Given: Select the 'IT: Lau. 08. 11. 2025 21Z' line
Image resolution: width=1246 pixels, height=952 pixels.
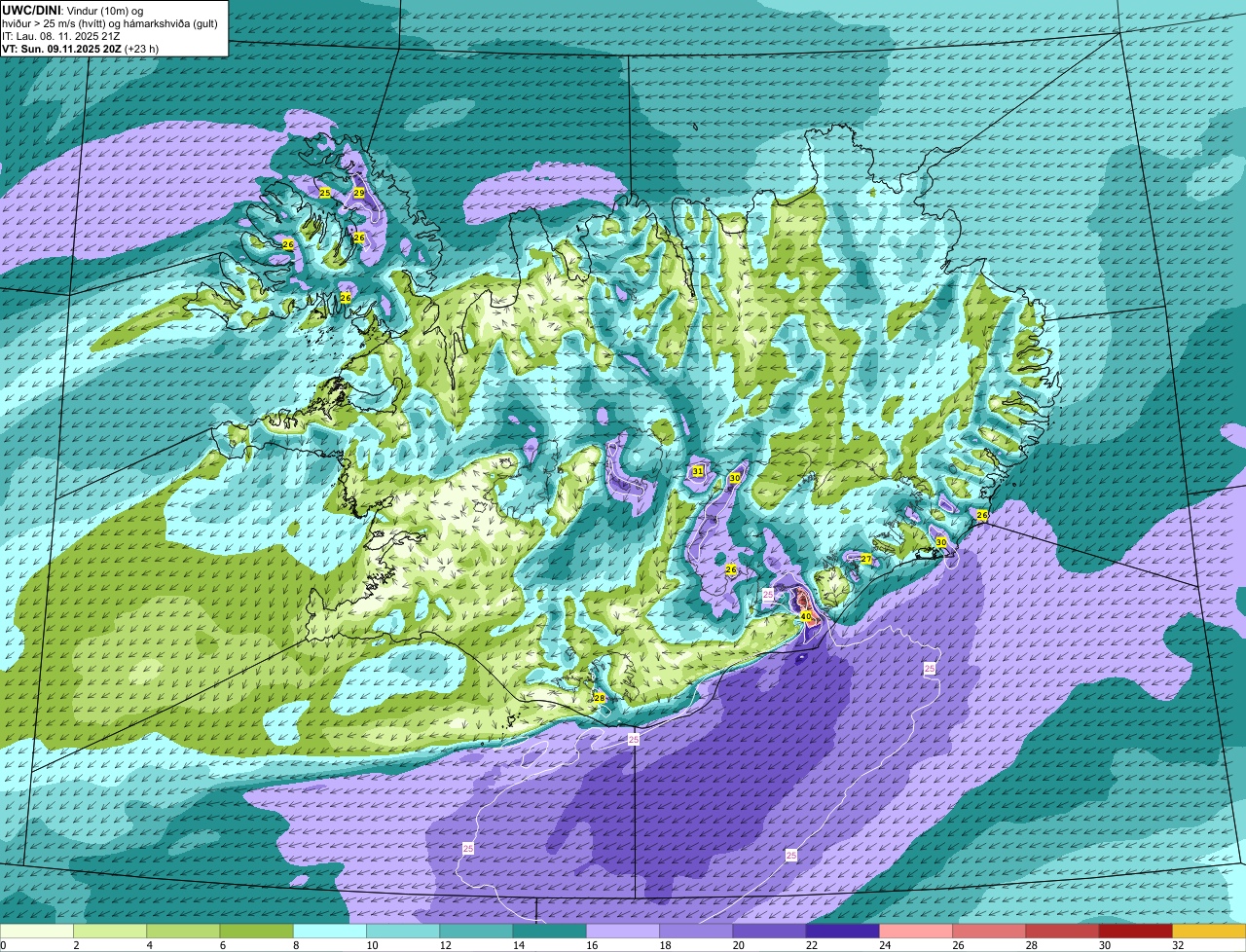Looking at the screenshot, I should point(61,35).
